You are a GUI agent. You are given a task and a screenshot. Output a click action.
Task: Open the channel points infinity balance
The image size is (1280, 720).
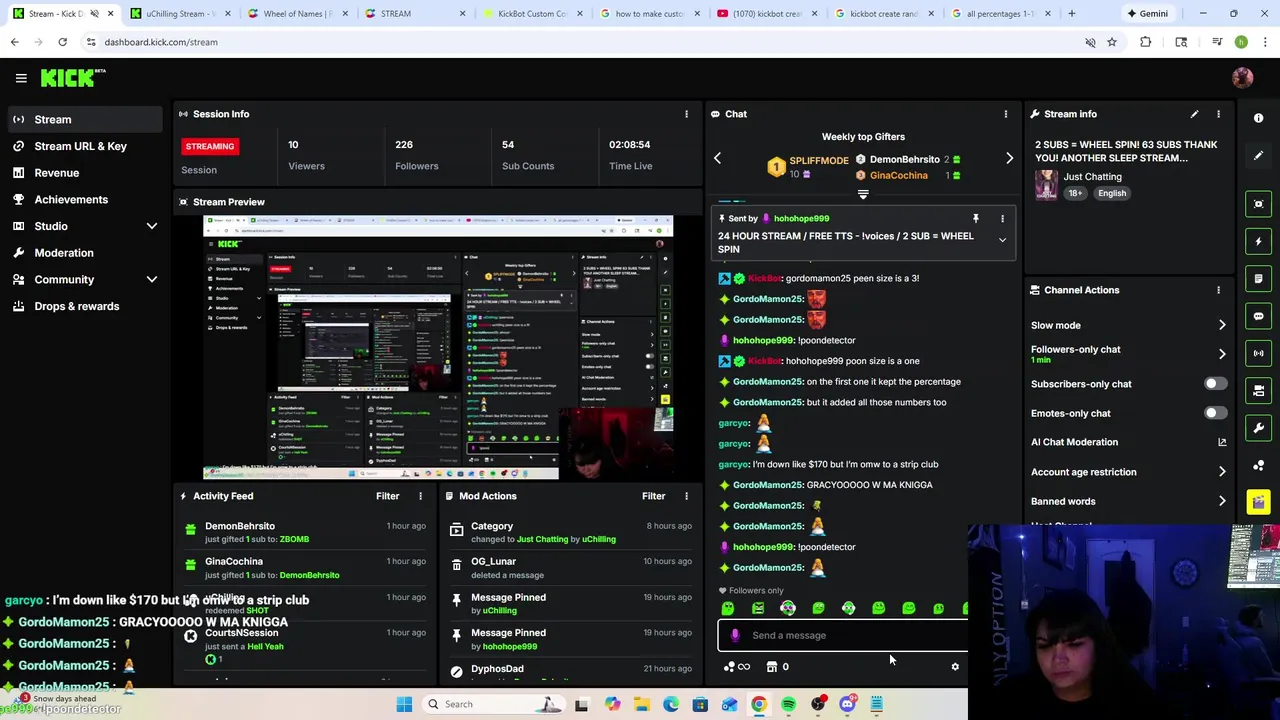click(737, 667)
